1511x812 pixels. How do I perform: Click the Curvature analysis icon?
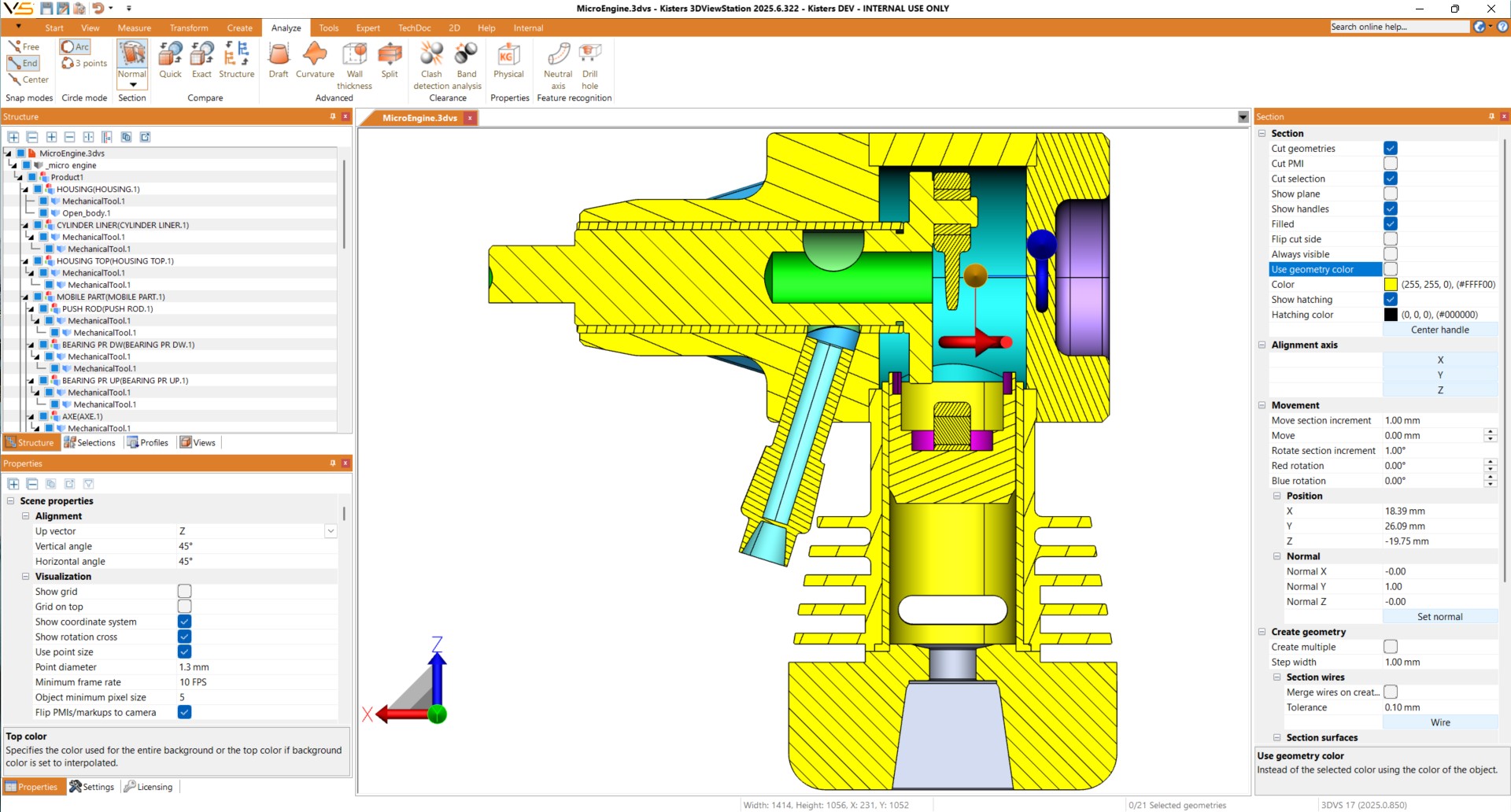coord(315,55)
